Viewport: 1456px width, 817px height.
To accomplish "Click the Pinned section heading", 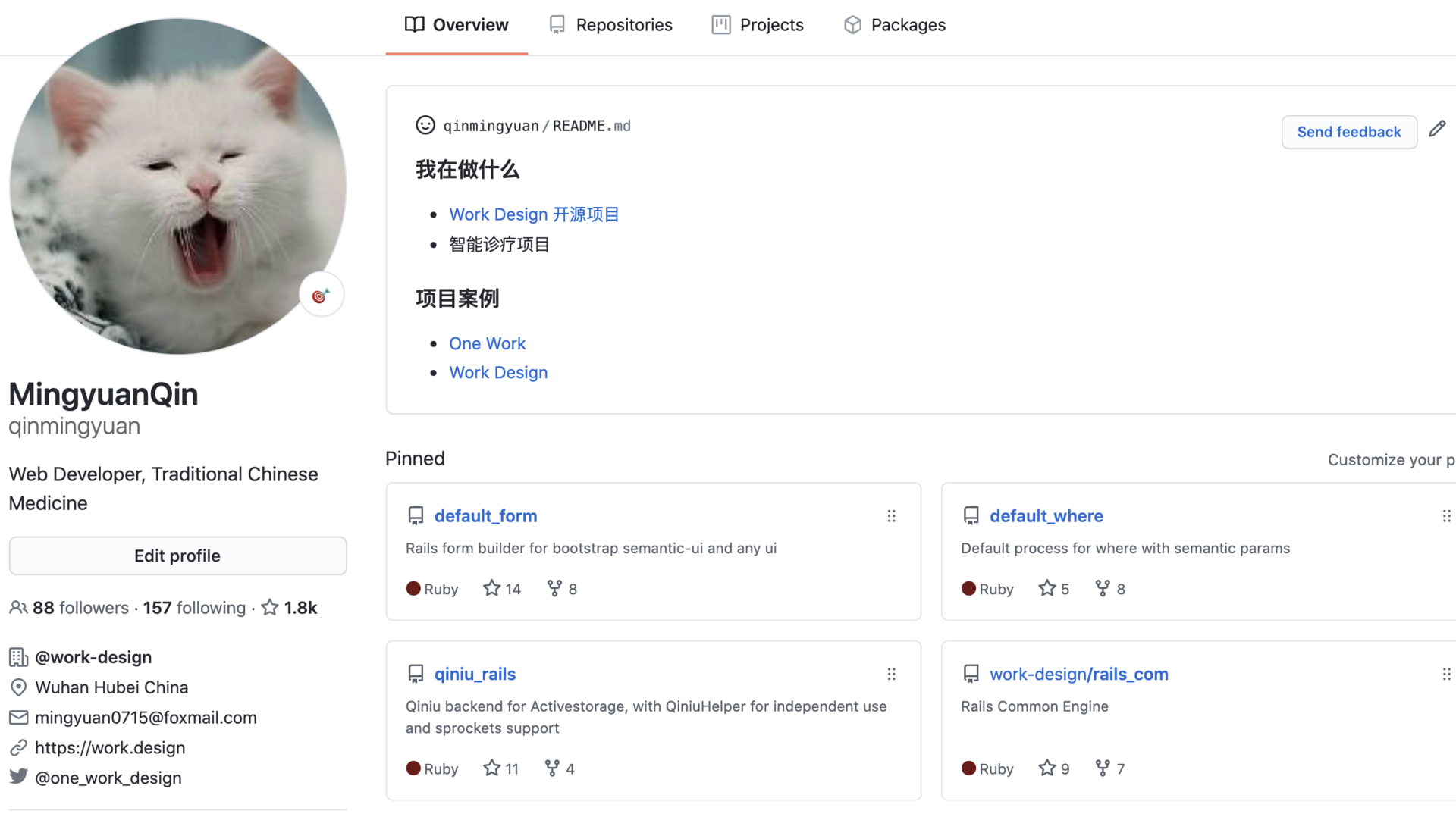I will coord(415,459).
